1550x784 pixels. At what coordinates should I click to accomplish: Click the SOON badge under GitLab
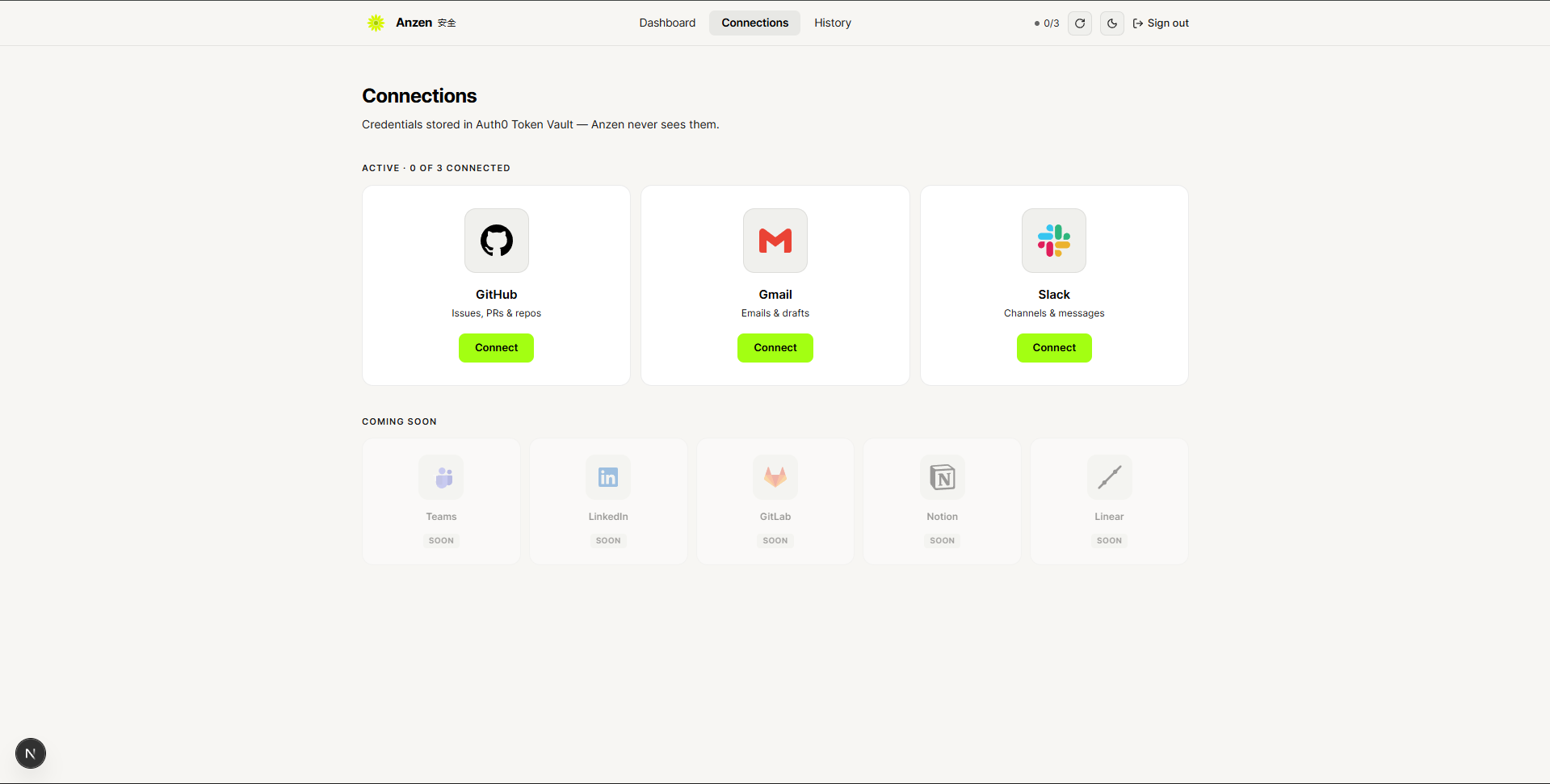(x=775, y=541)
